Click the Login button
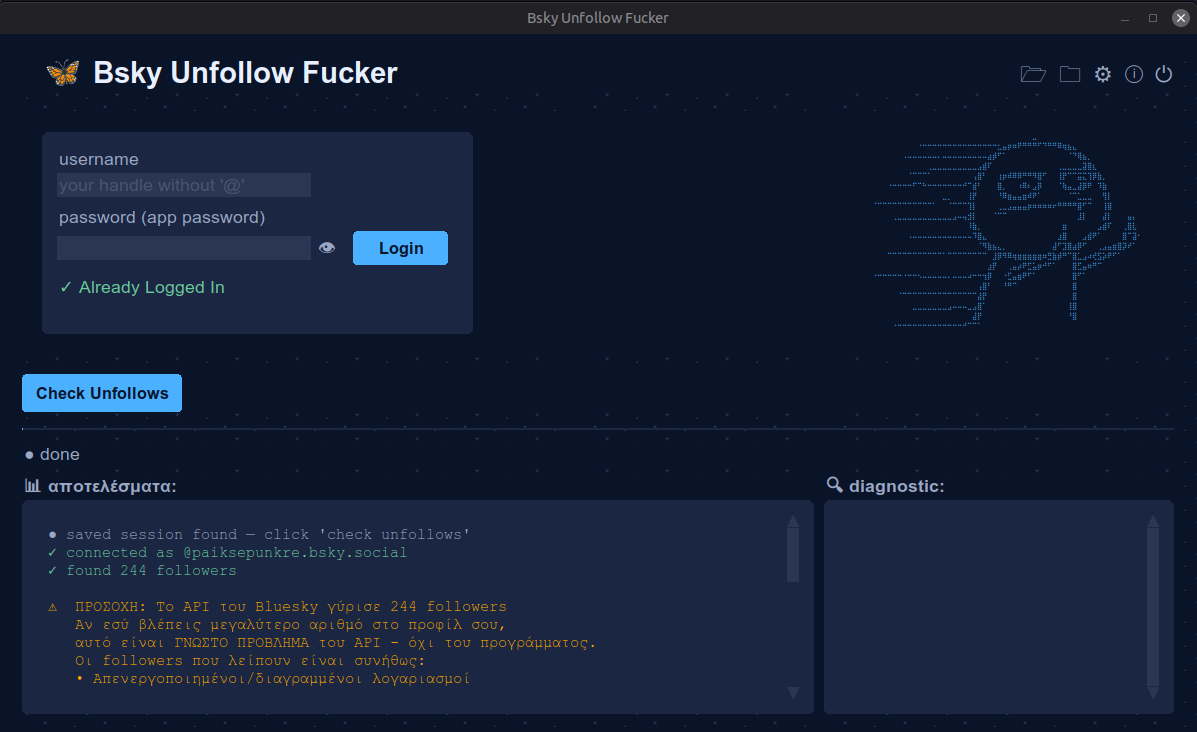The width and height of the screenshot is (1197, 732). (400, 248)
